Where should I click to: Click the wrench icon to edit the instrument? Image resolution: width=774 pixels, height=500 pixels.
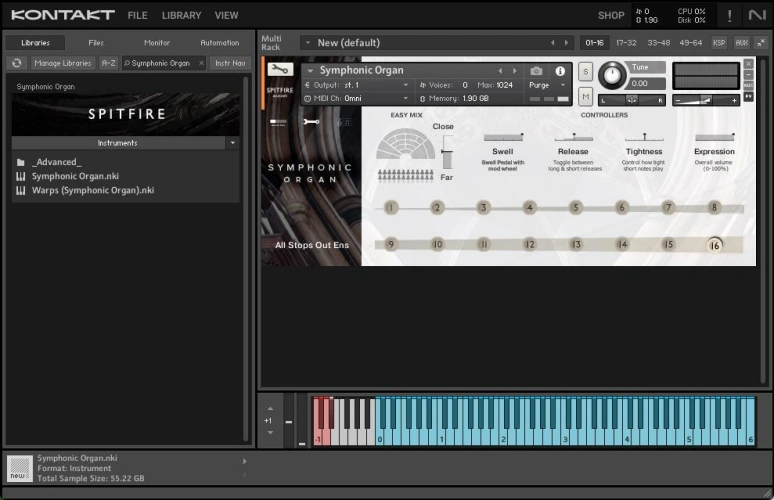[x=281, y=70]
